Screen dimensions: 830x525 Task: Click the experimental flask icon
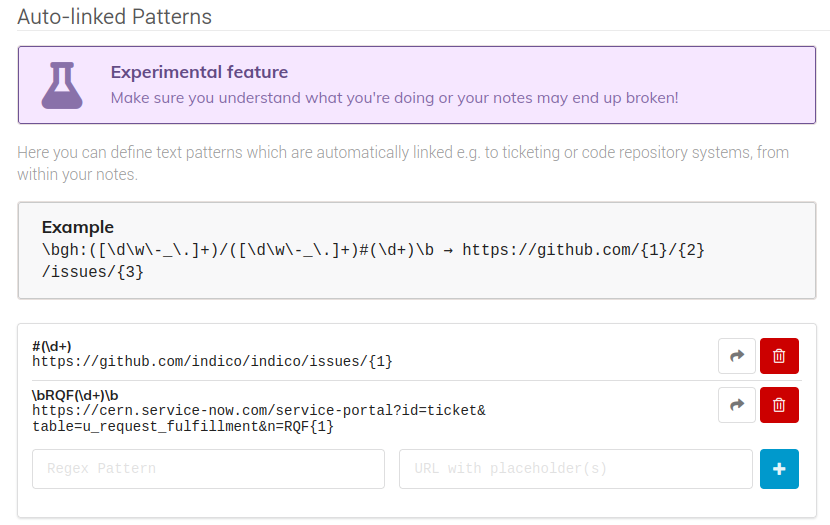[x=62, y=86]
